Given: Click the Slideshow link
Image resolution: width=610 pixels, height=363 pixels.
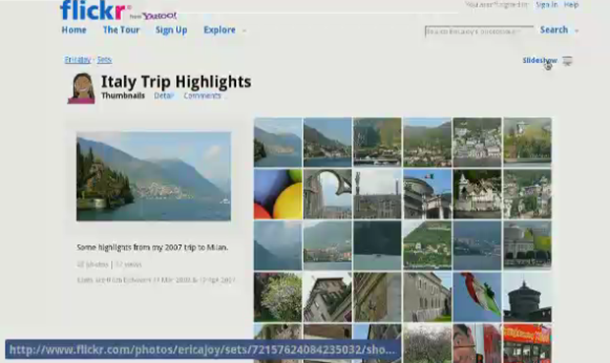Looking at the screenshot, I should point(540,60).
